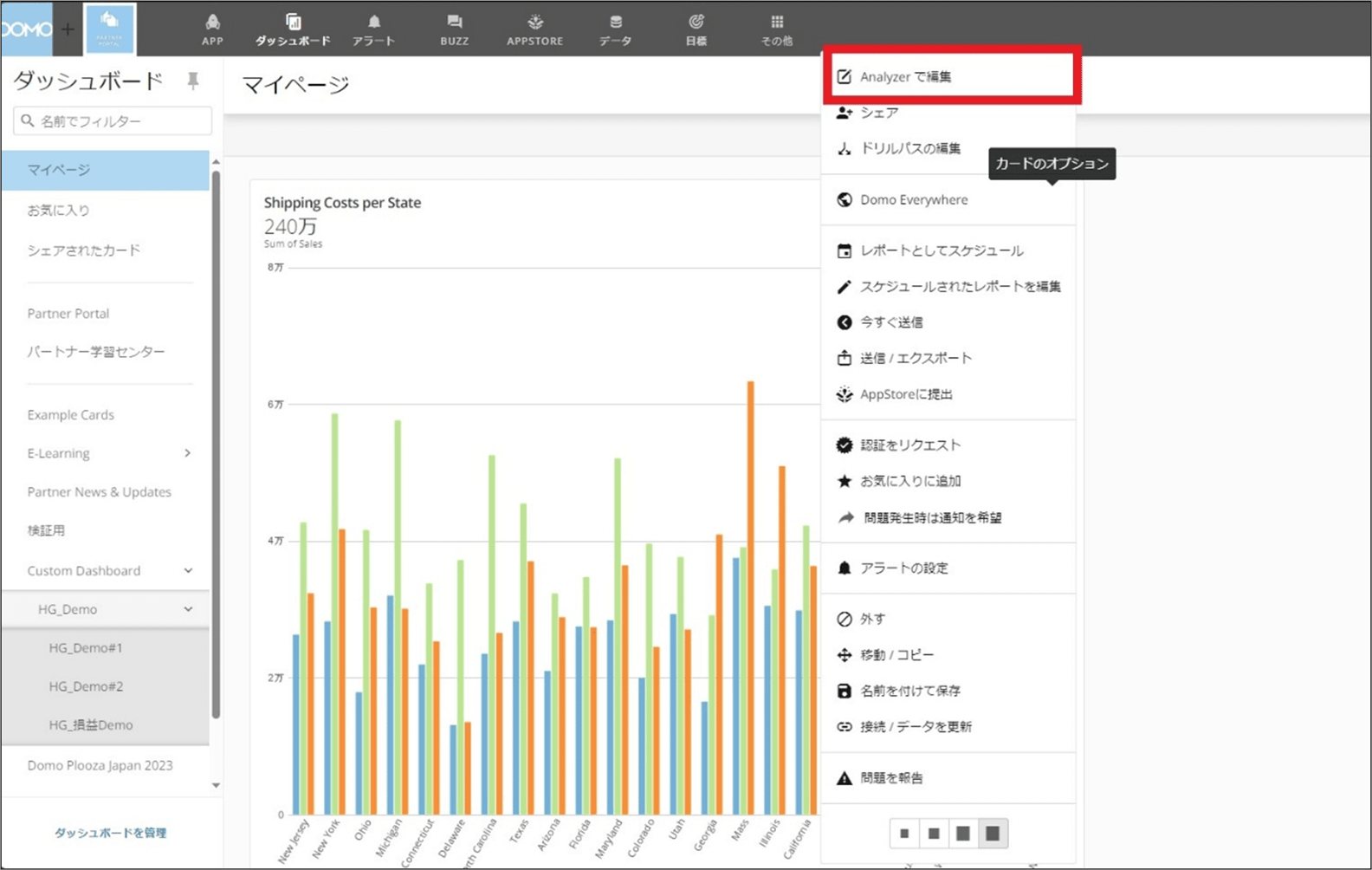Open the HG_損益Demo dashboard page
The width and height of the screenshot is (1372, 870).
click(91, 724)
